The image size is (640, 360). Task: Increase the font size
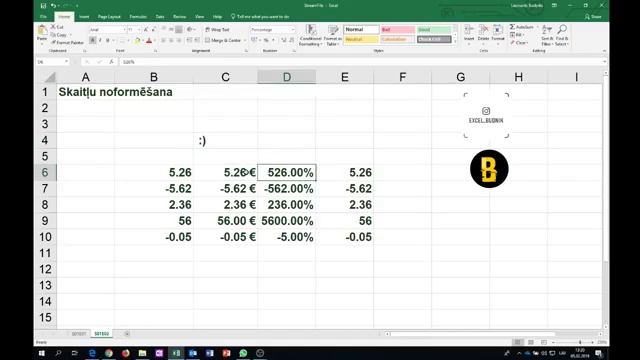click(146, 30)
